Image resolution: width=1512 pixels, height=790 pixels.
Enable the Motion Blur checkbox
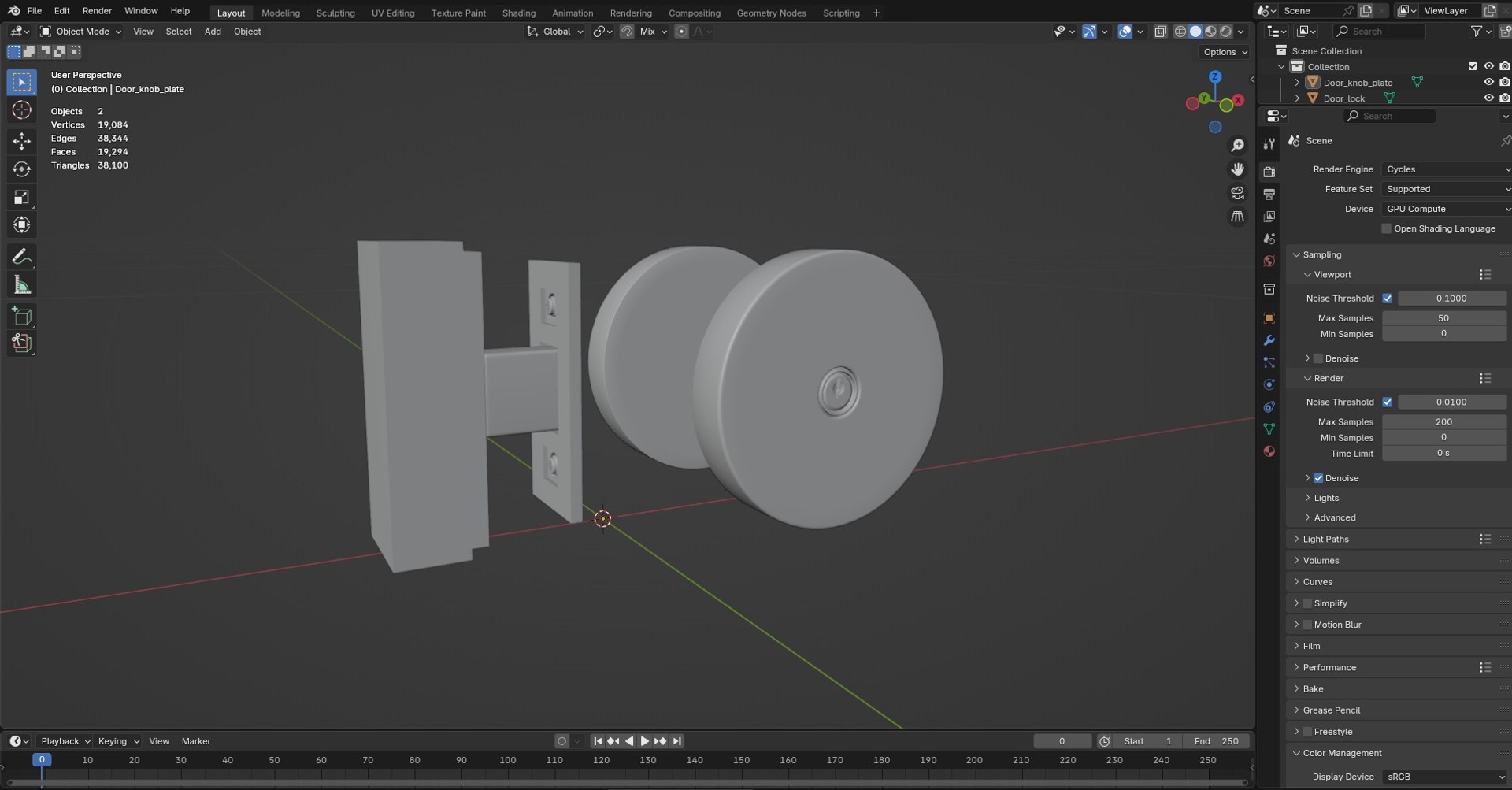point(1307,625)
